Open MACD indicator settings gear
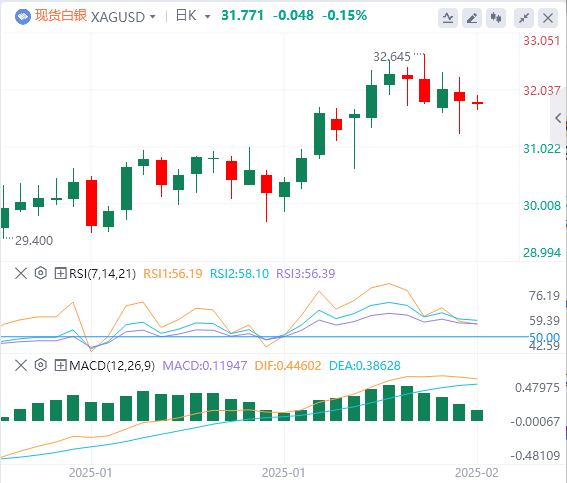This screenshot has height=483, width=567. (40, 365)
